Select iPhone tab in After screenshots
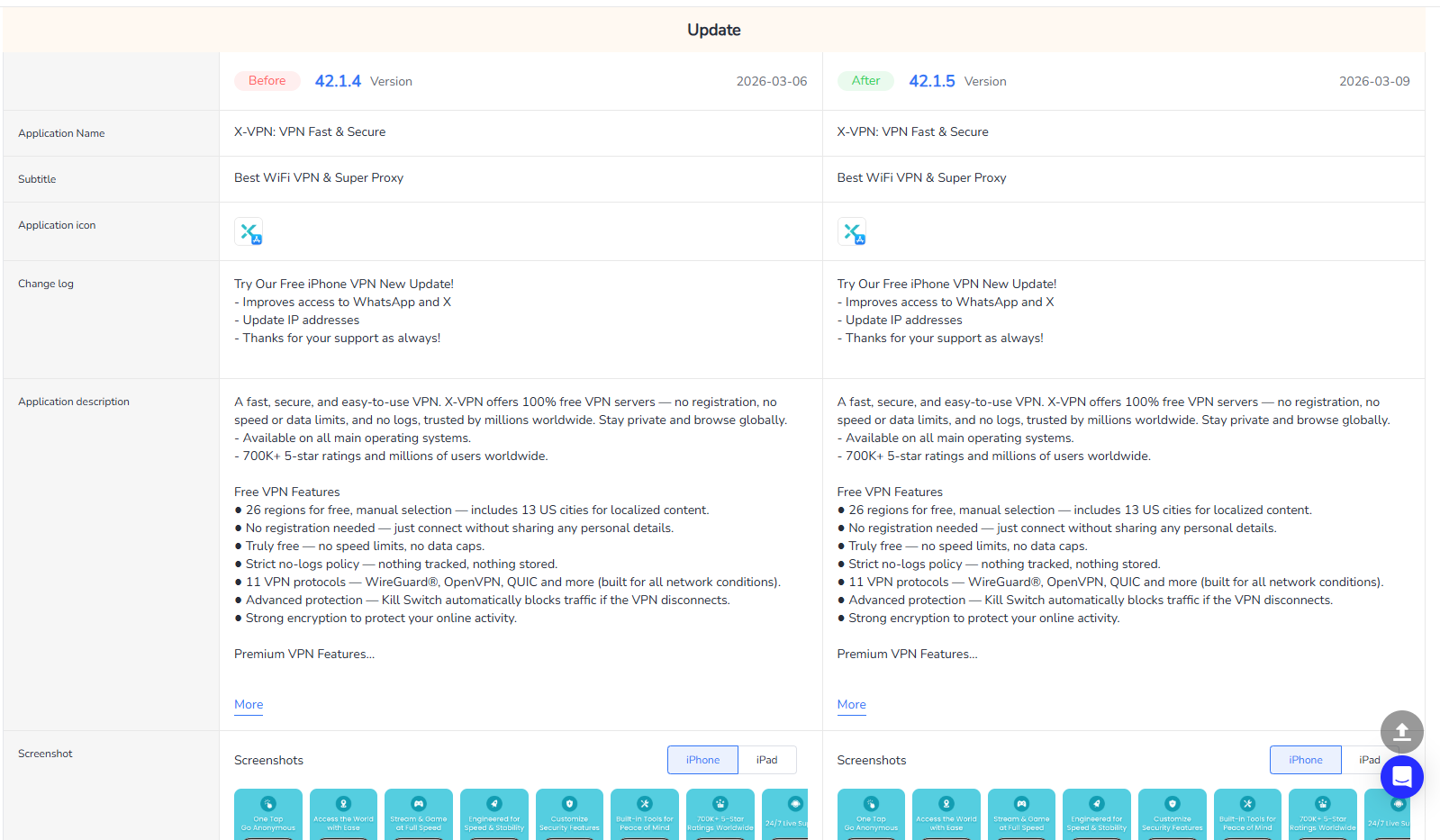The width and height of the screenshot is (1440, 840). (1305, 760)
